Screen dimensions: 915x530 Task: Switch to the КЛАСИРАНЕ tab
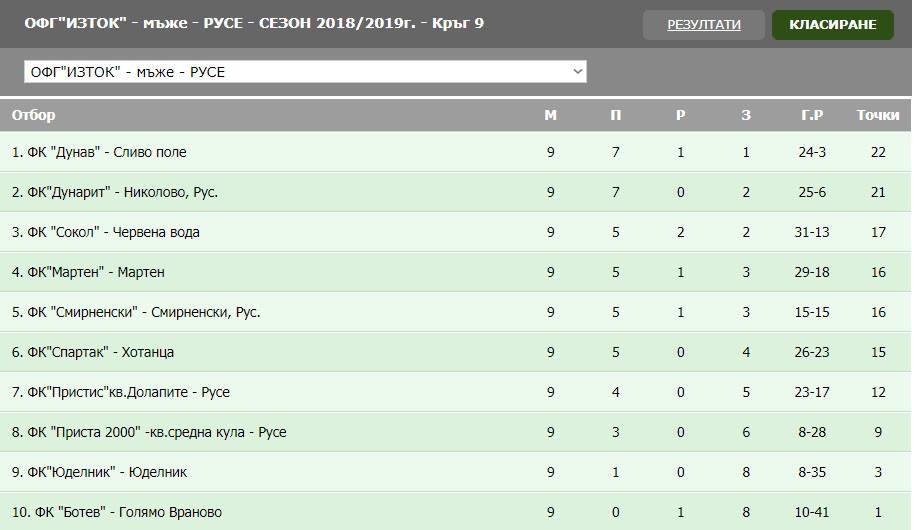(833, 25)
